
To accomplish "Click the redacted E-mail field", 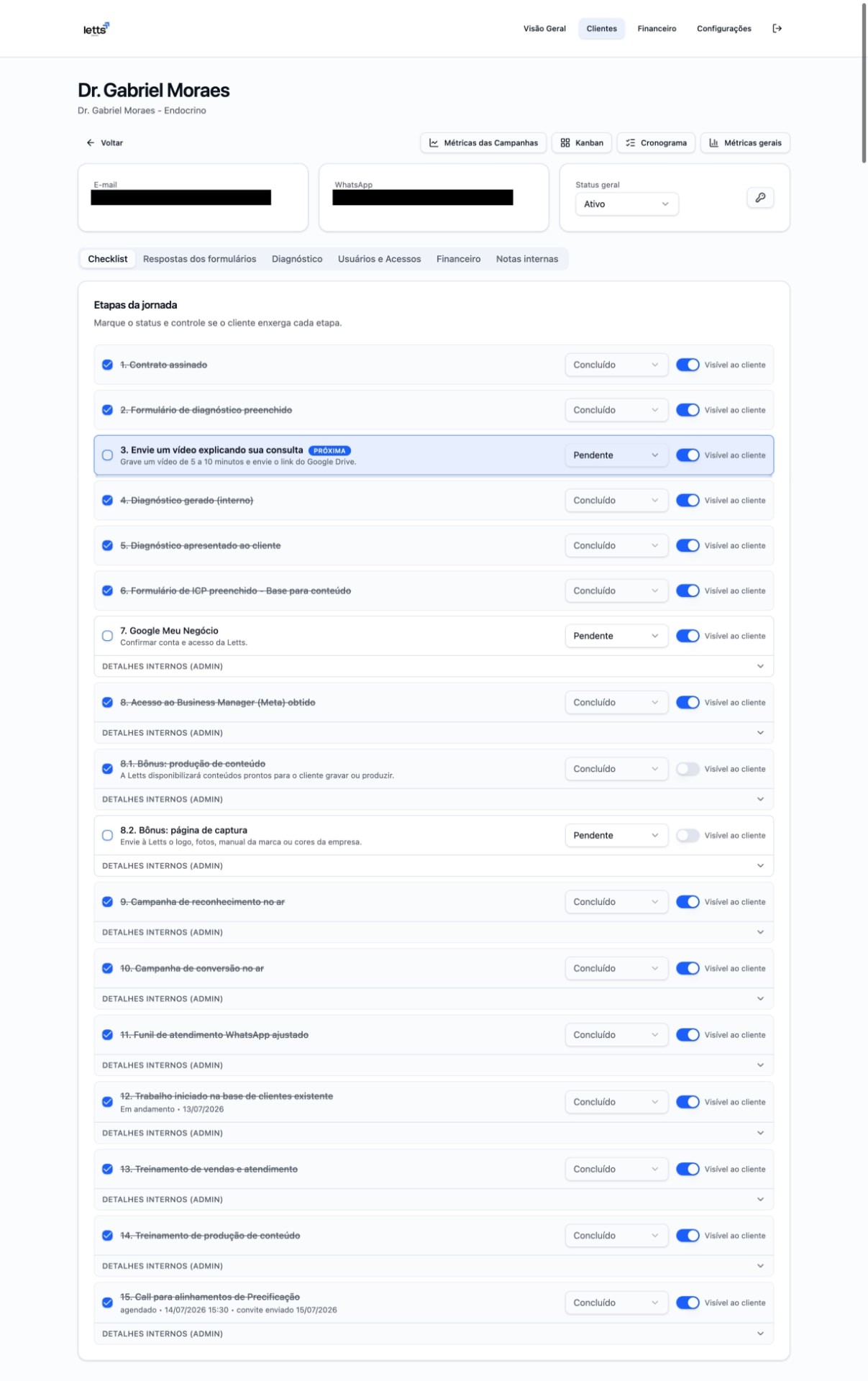I will click(x=181, y=197).
